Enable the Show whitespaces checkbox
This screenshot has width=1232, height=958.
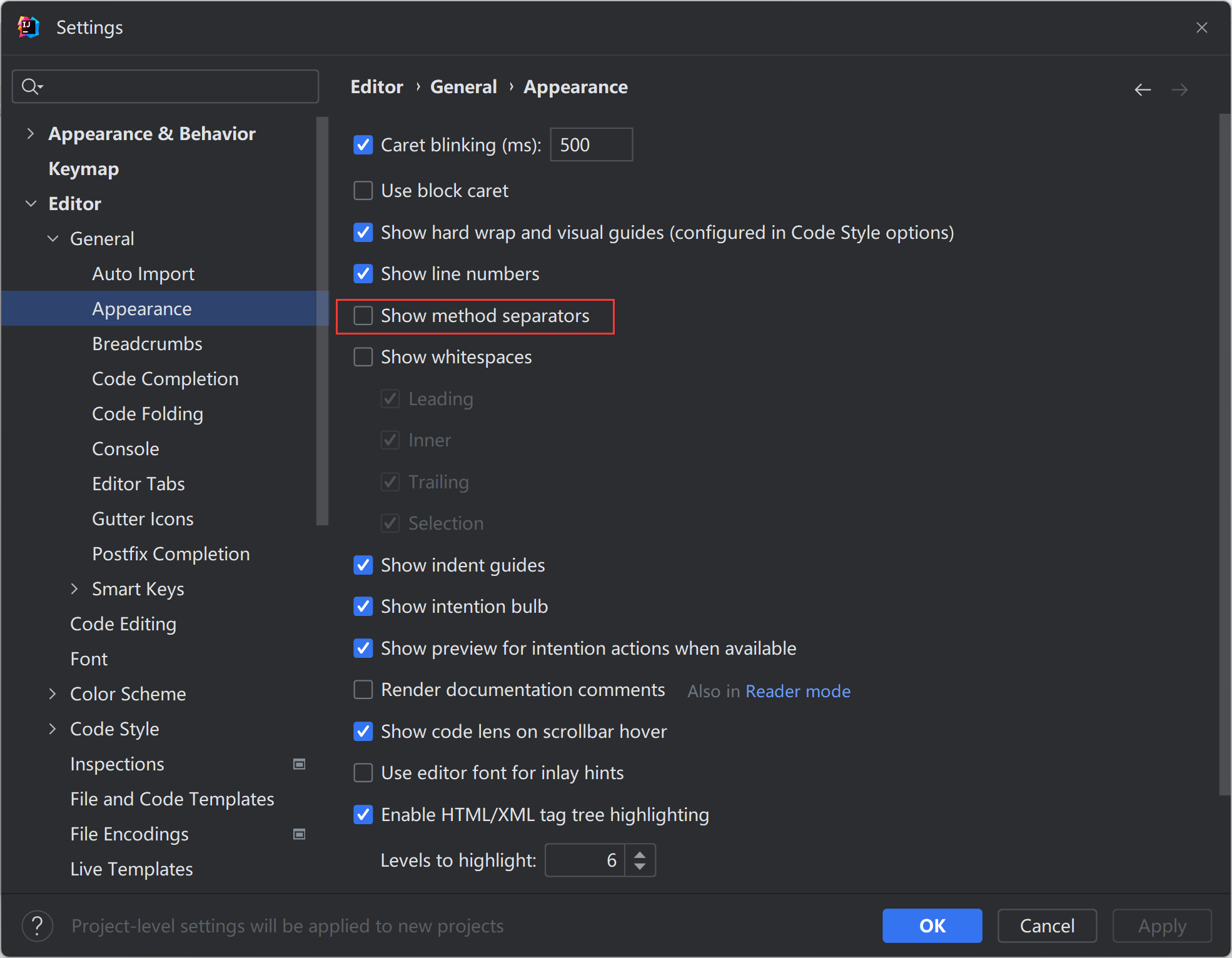tap(364, 357)
